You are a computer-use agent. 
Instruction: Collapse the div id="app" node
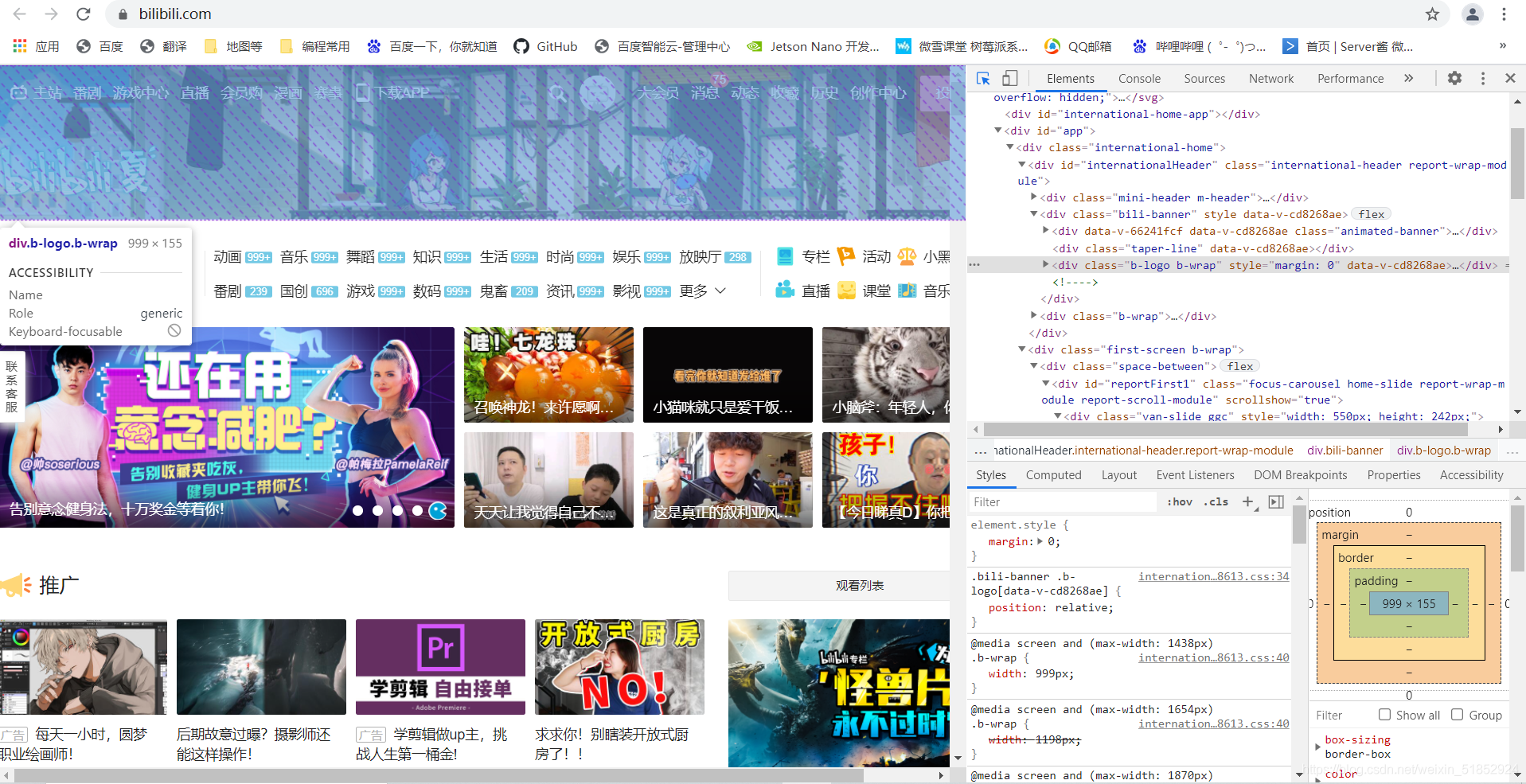[x=998, y=131]
